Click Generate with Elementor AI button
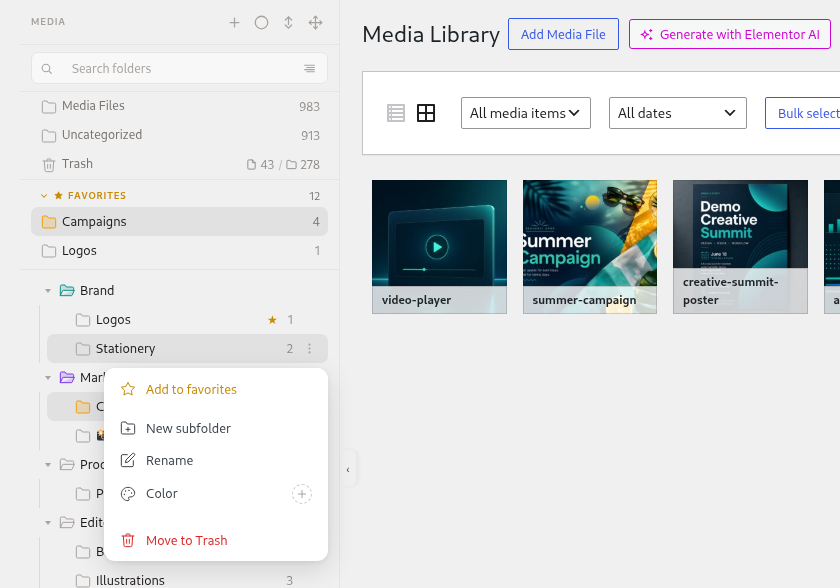840x588 pixels. [730, 34]
